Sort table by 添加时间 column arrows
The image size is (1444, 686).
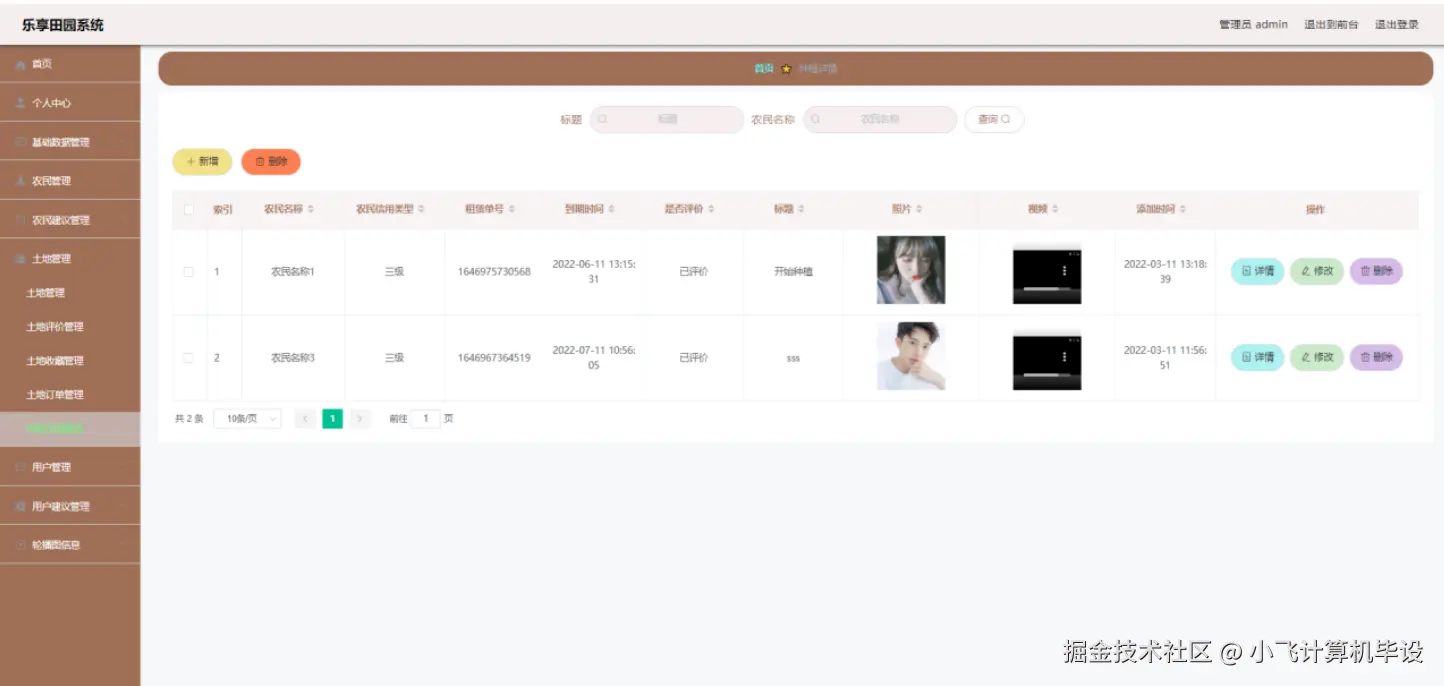(x=1183, y=209)
